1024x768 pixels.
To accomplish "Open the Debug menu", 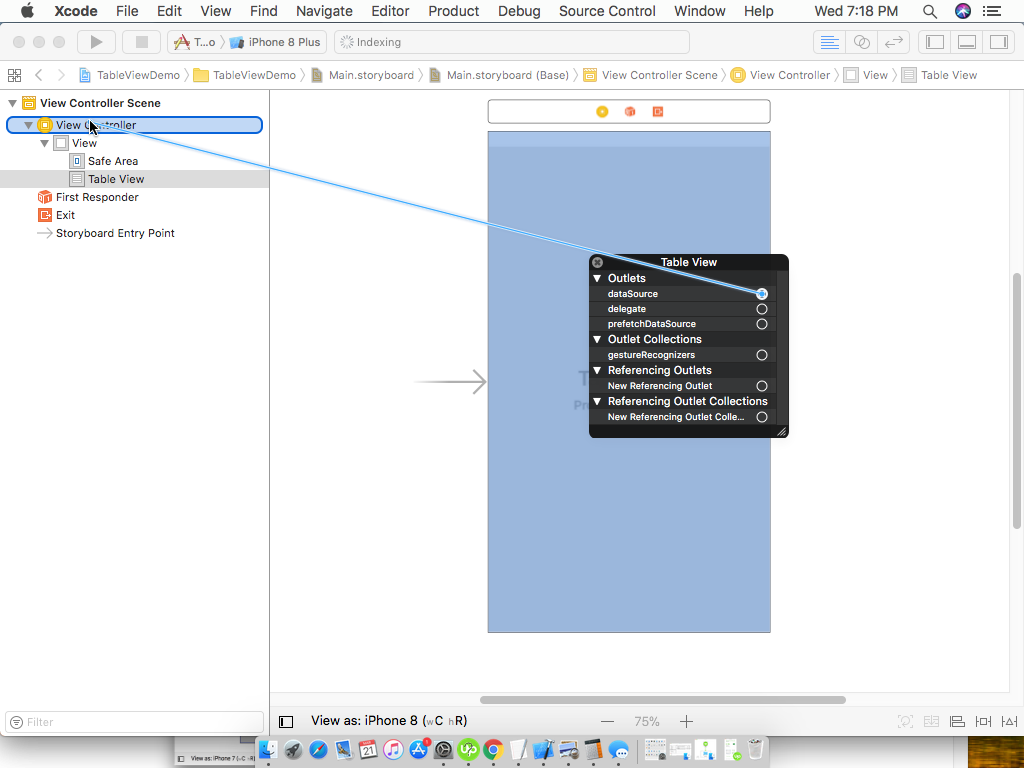I will 519,11.
